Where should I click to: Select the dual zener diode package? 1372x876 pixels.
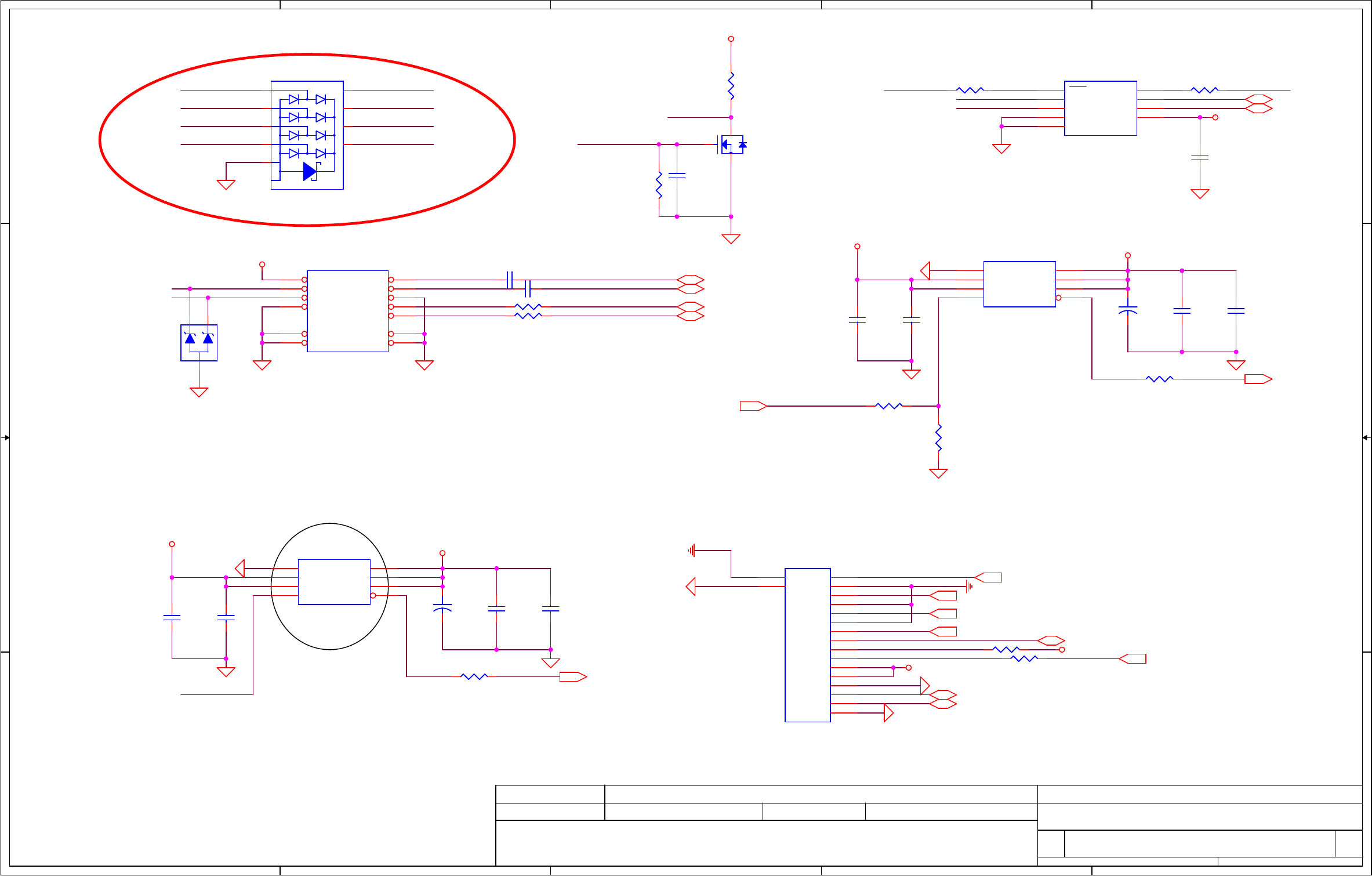coord(199,342)
